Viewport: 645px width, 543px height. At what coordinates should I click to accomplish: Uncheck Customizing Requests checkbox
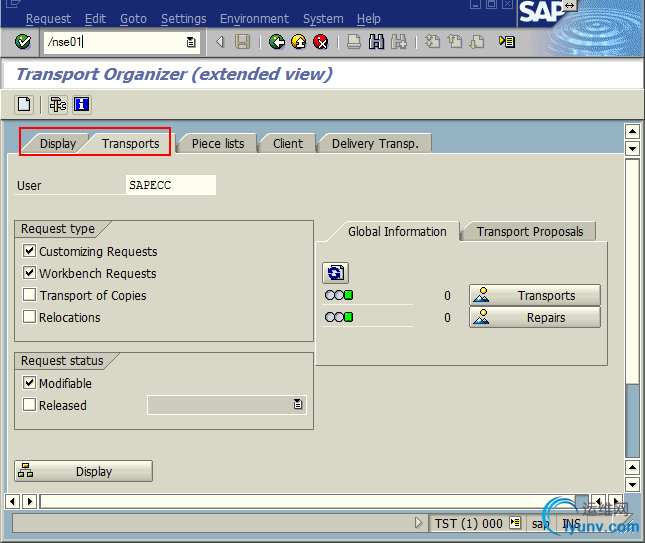[x=29, y=251]
